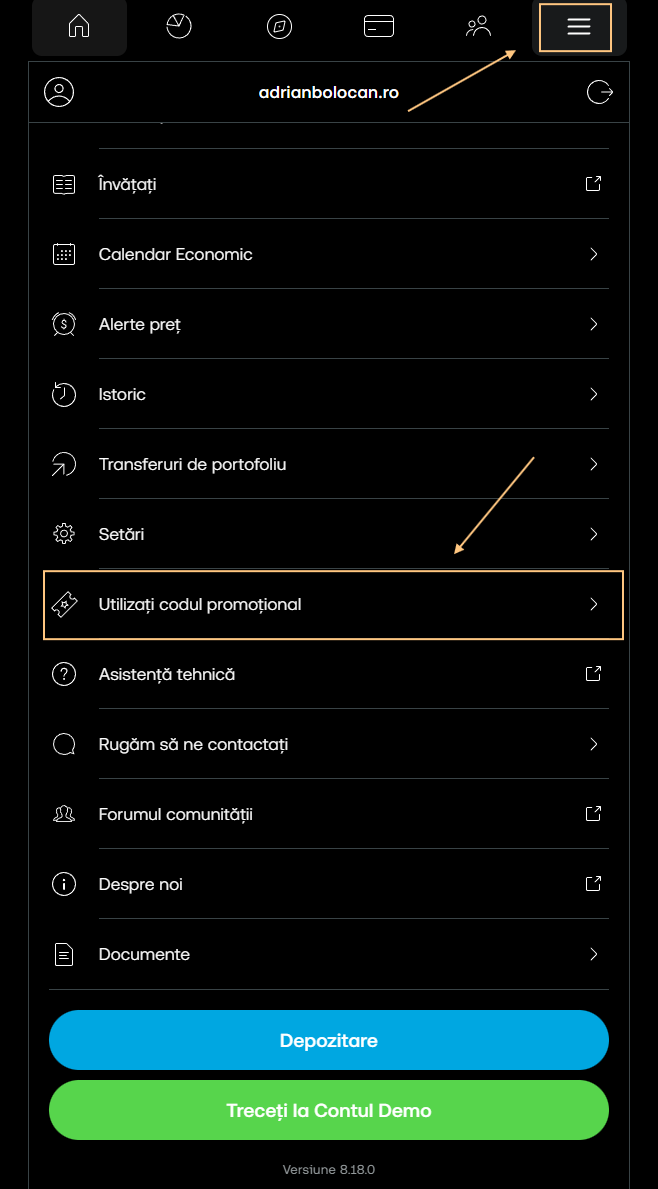Open the Discover compass tab

(279, 27)
